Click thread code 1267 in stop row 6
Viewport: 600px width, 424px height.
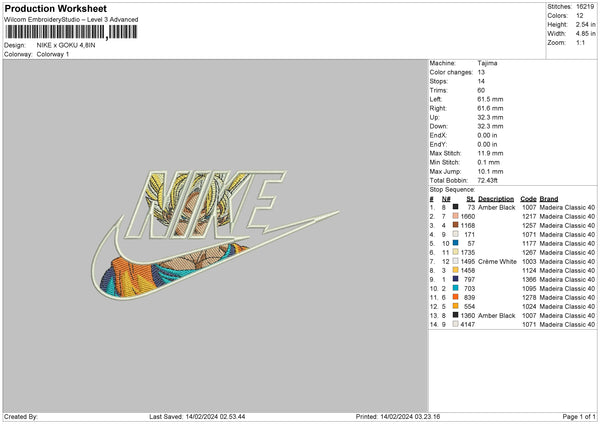(529, 253)
